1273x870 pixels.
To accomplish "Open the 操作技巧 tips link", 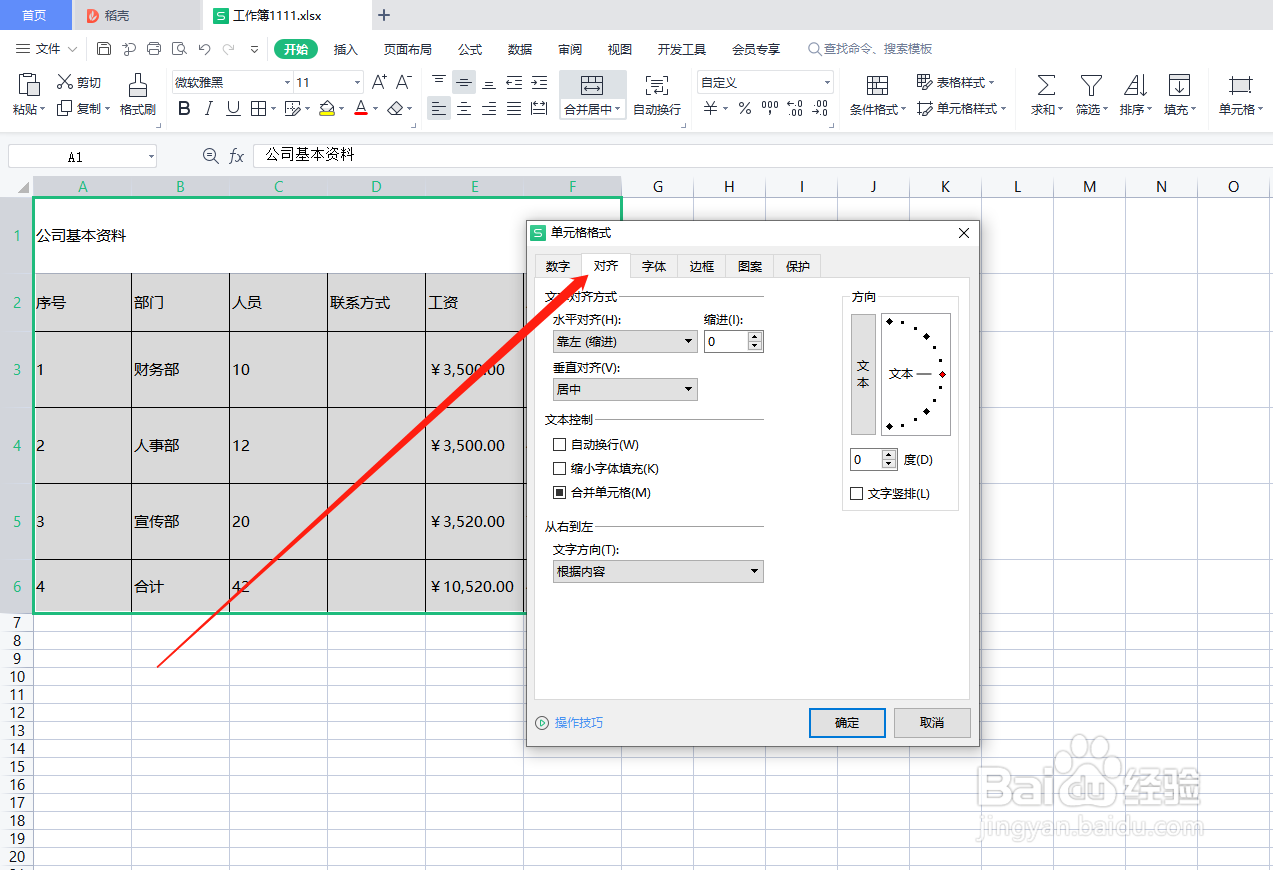I will (577, 722).
